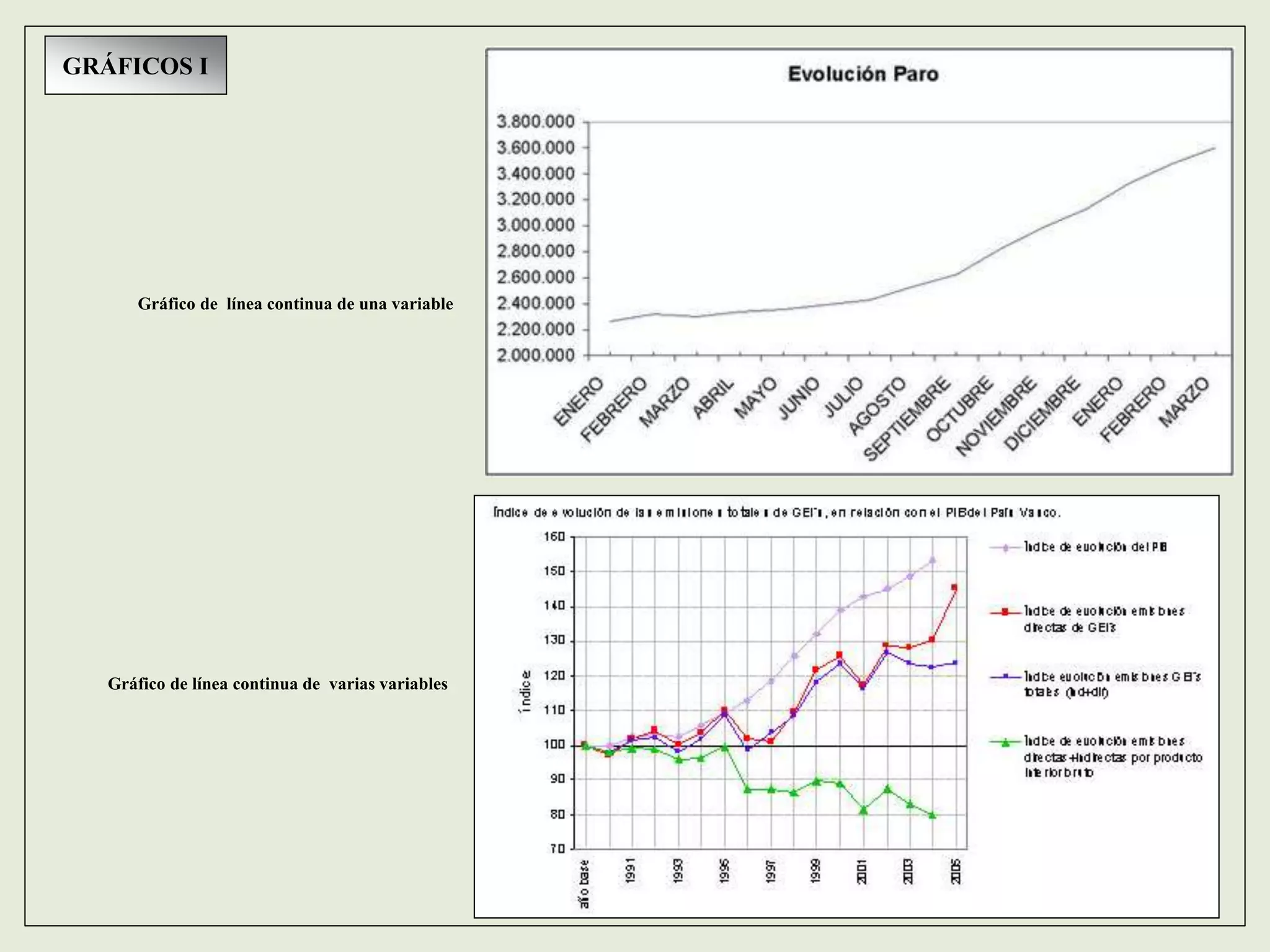Click the SEPTIEMBRE axis label

907,419
